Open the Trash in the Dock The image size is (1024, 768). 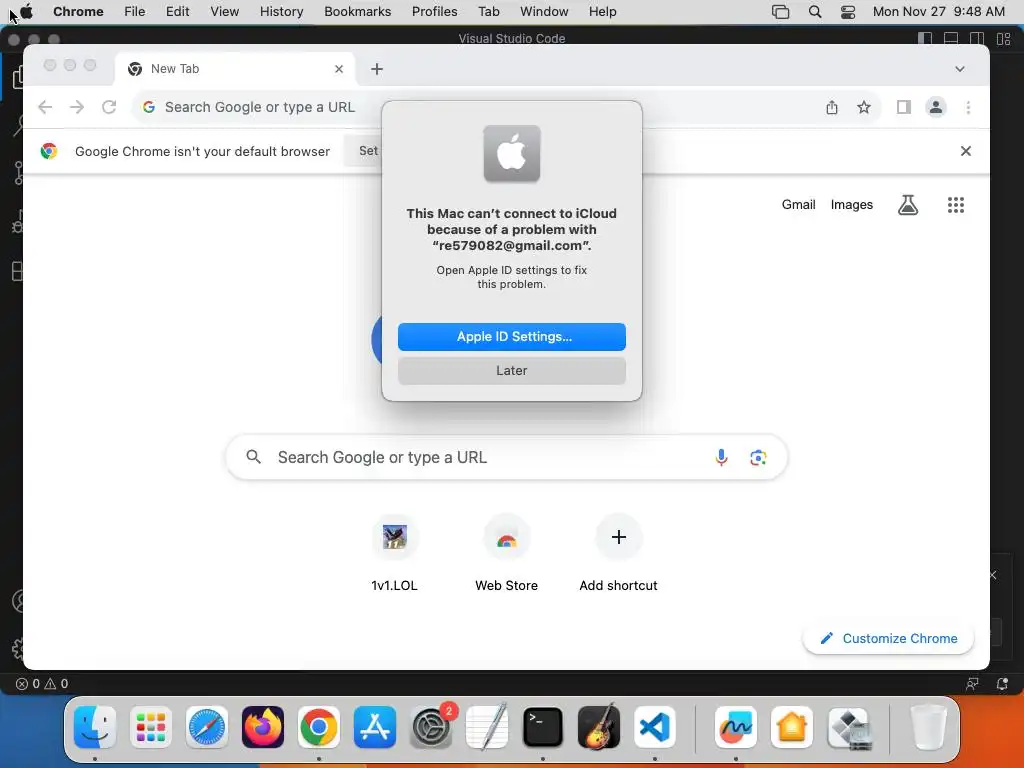coord(928,728)
